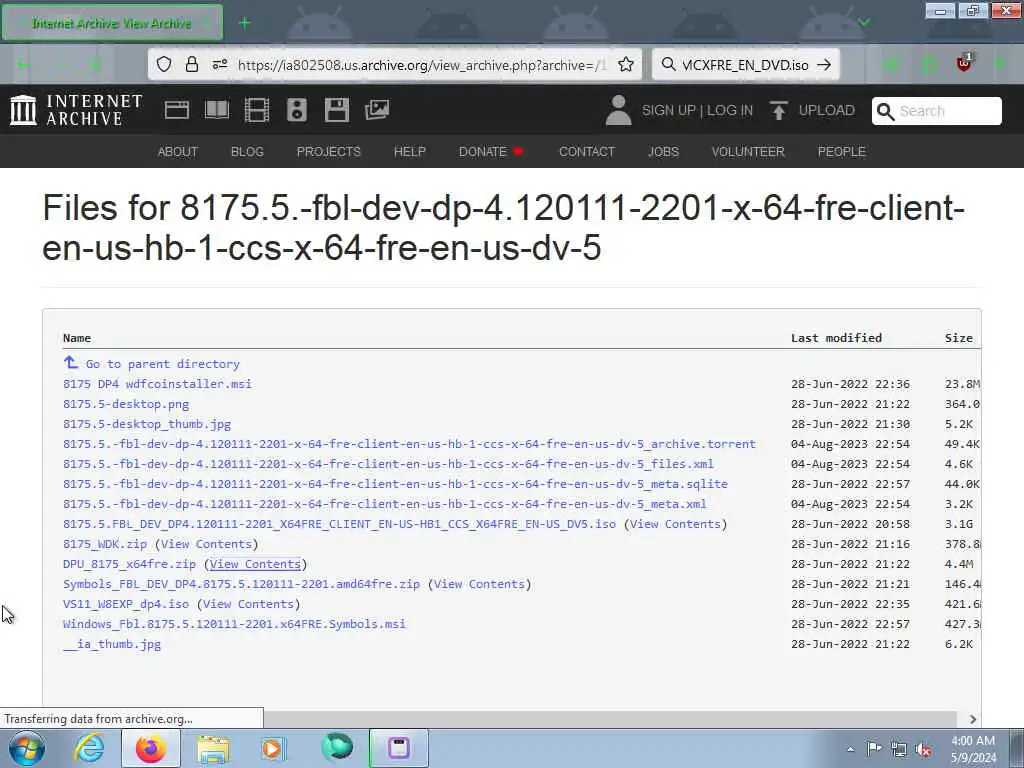This screenshot has height=768, width=1024.
Task: View Contents of the DV5.iso file
Action: 675,524
